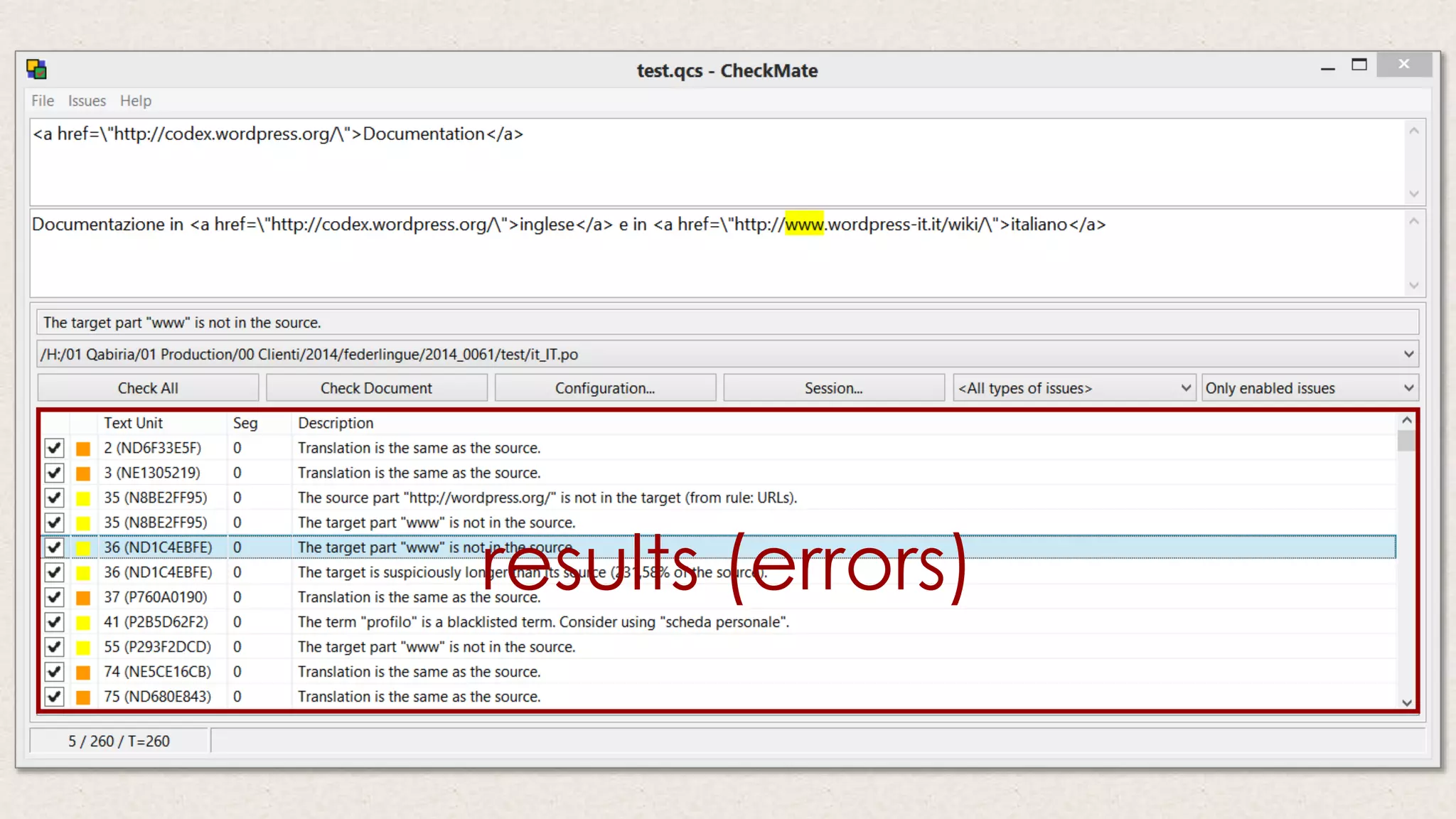This screenshot has width=1456, height=819.
Task: Click scroll-down arrow of source text pane
Action: [1414, 194]
